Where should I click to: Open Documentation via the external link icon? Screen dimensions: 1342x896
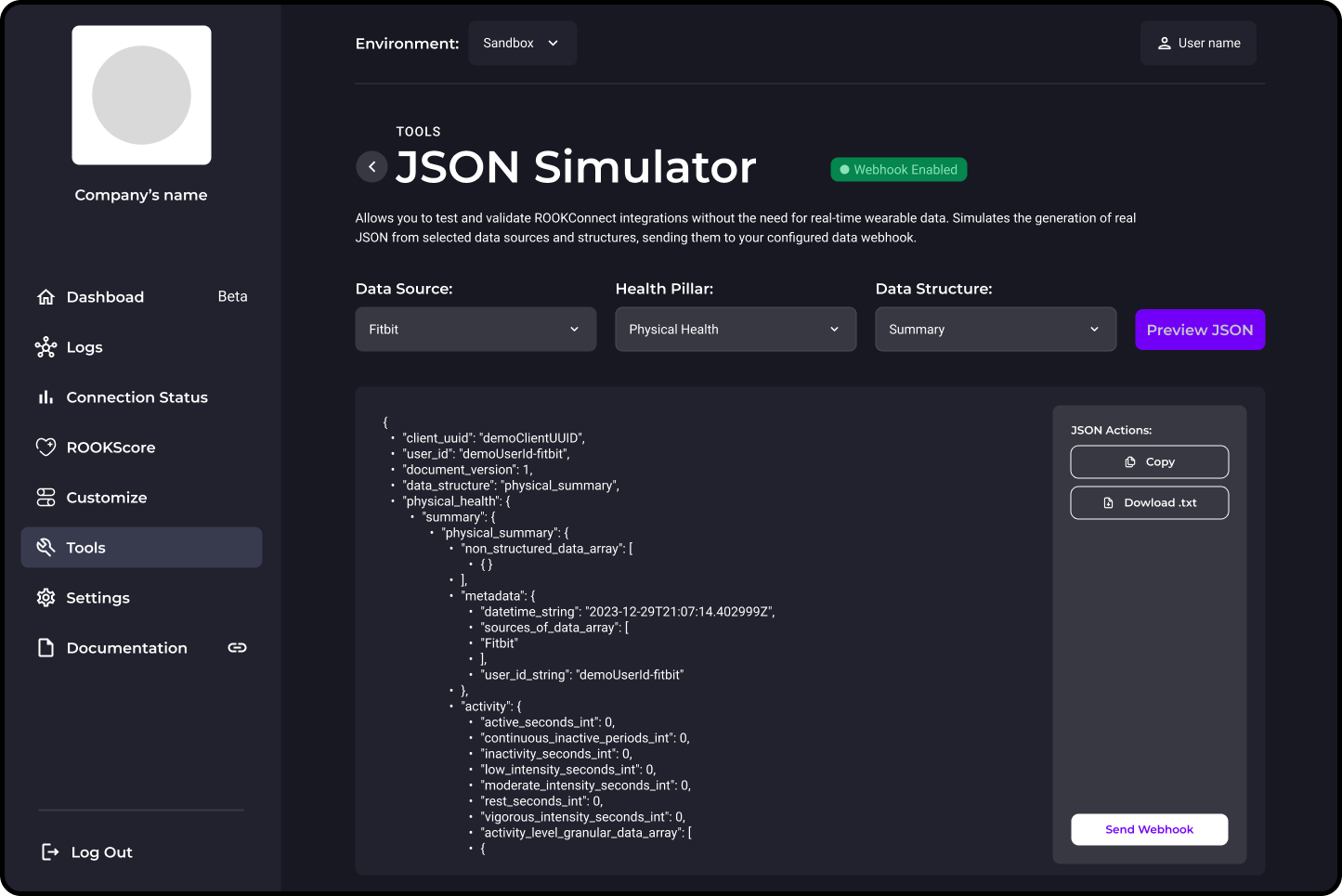(237, 647)
